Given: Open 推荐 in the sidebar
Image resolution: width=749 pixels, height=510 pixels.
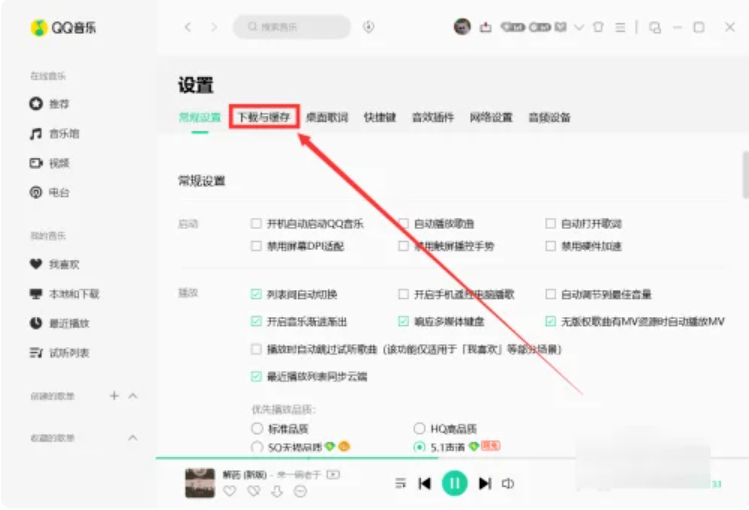Looking at the screenshot, I should pyautogui.click(x=59, y=103).
